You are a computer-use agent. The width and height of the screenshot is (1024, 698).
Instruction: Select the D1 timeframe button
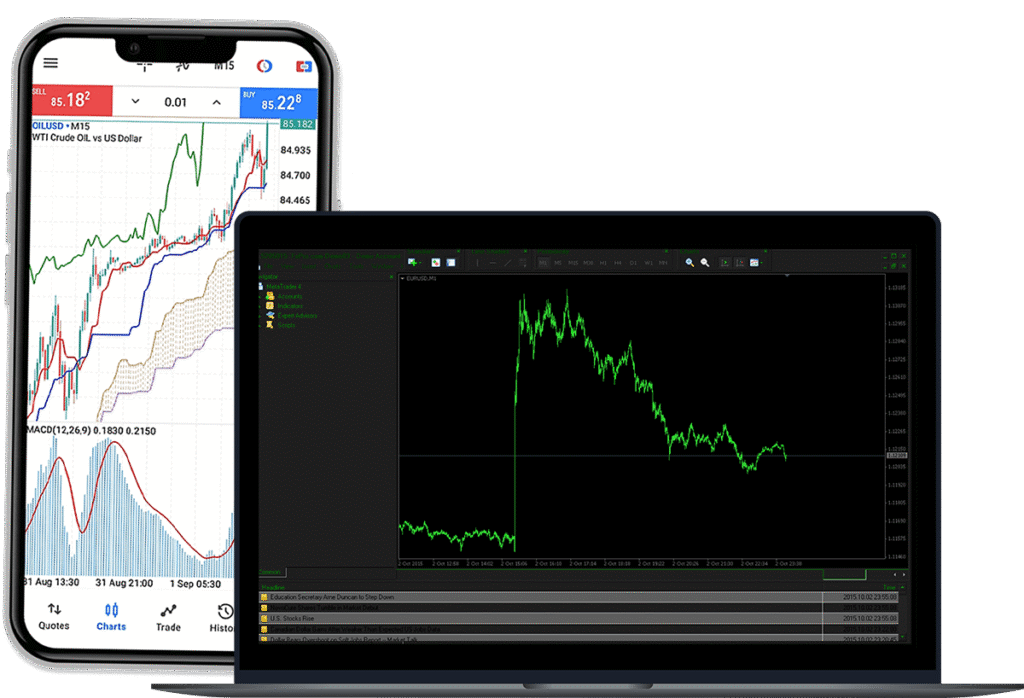point(633,263)
